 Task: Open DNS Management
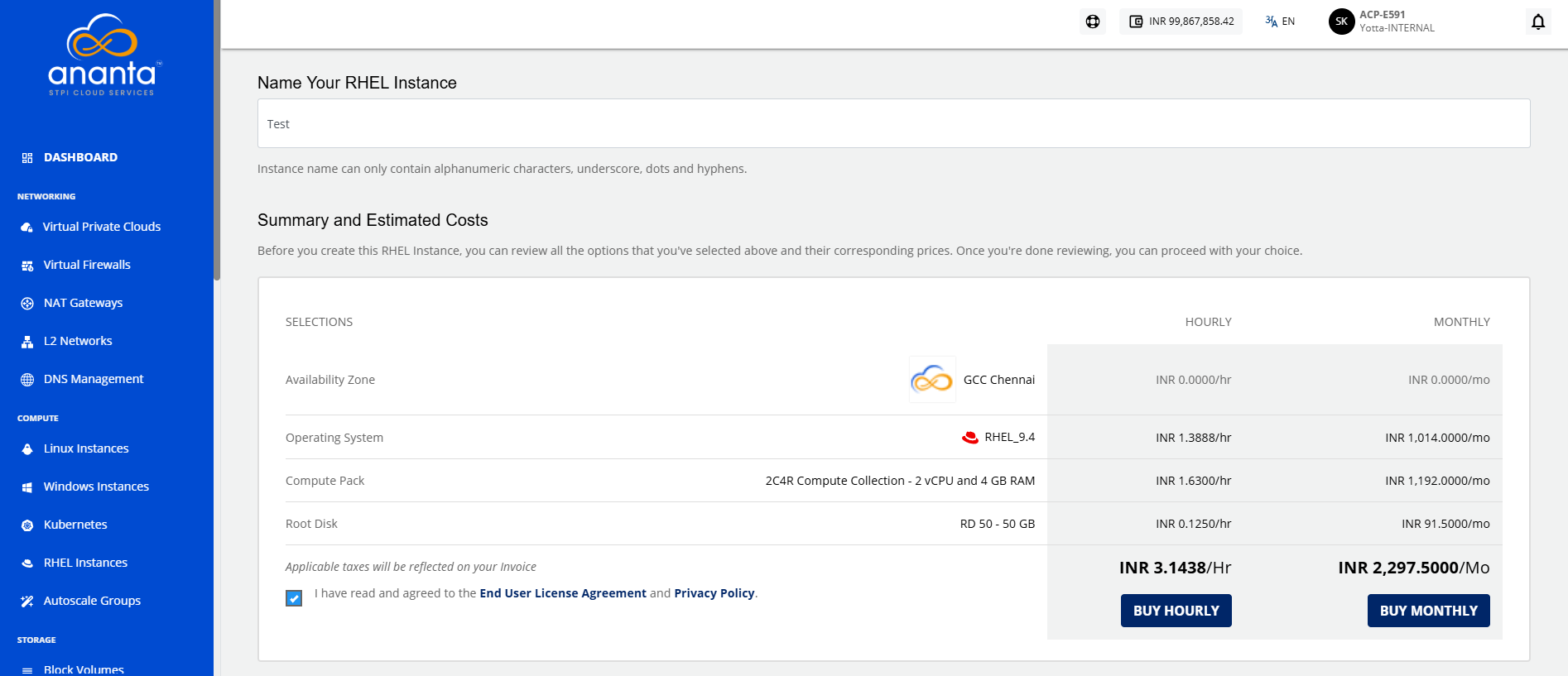(94, 379)
